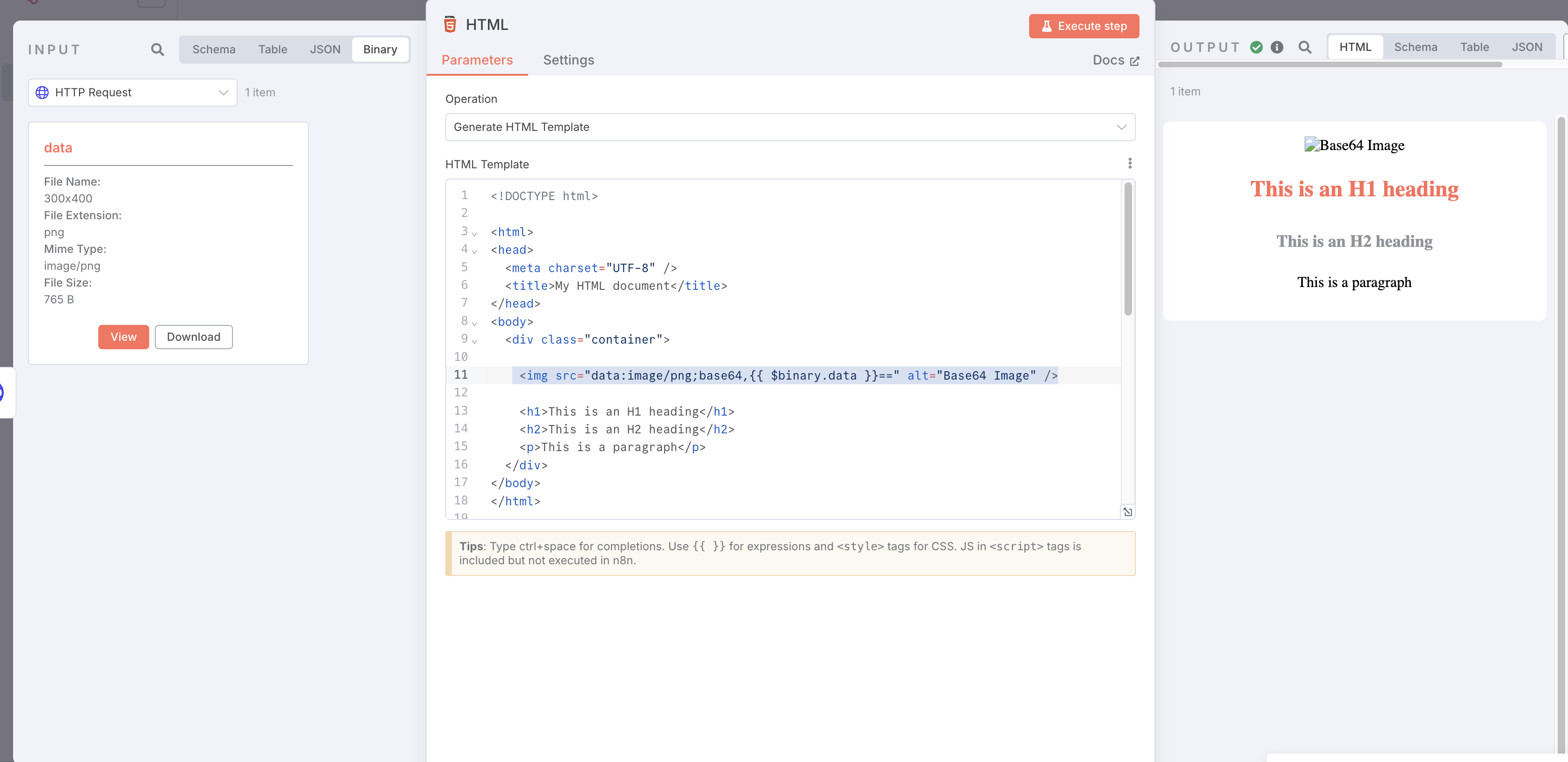Click the output panel search icon
1568x762 pixels.
1305,47
